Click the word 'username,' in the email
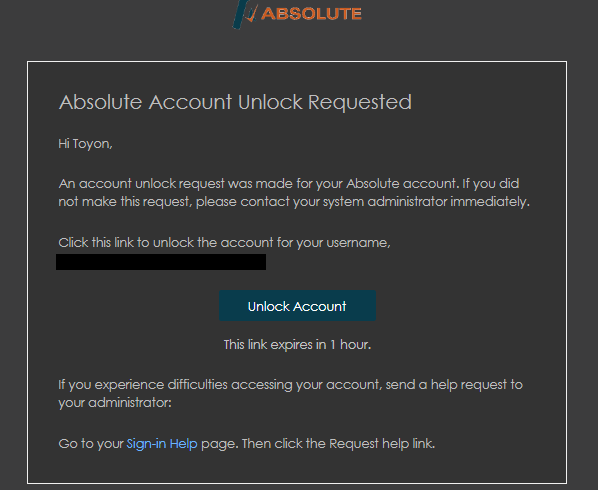Image resolution: width=598 pixels, height=490 pixels. click(x=358, y=243)
